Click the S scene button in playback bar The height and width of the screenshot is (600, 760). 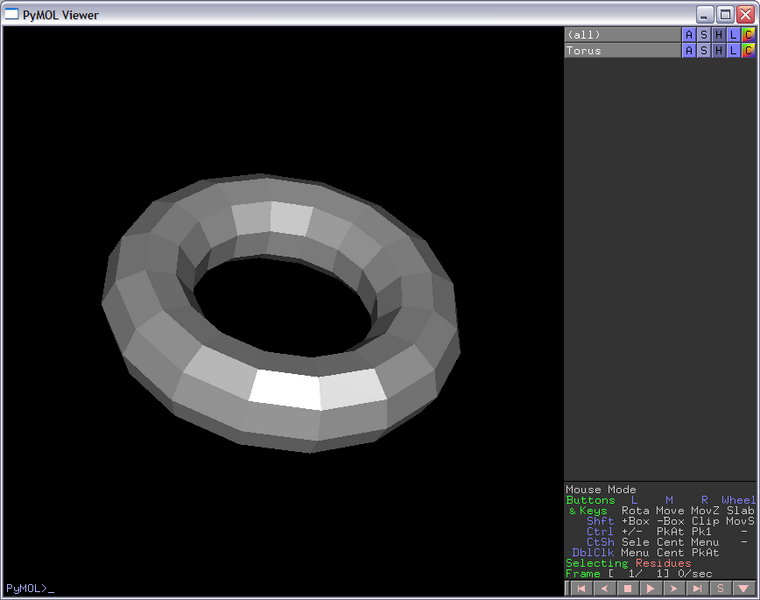click(720, 589)
